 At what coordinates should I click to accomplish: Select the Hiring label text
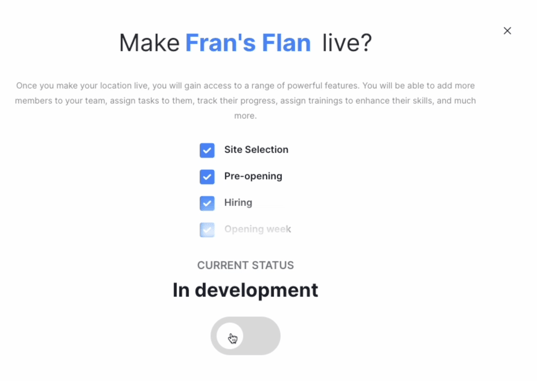pos(238,203)
